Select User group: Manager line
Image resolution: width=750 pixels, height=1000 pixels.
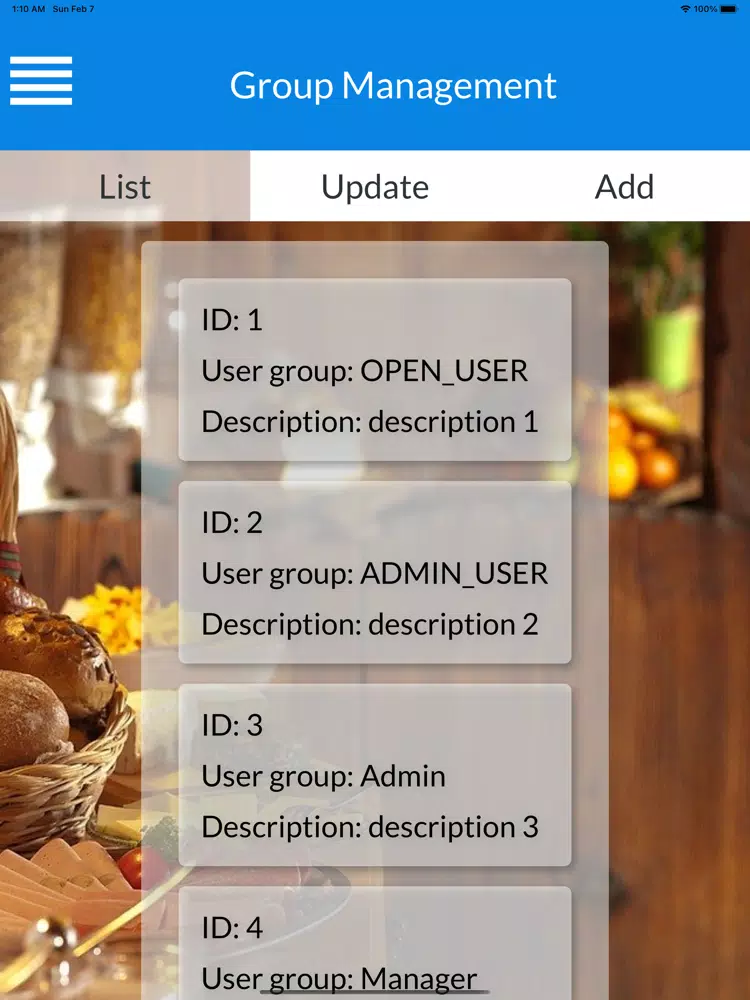(339, 979)
